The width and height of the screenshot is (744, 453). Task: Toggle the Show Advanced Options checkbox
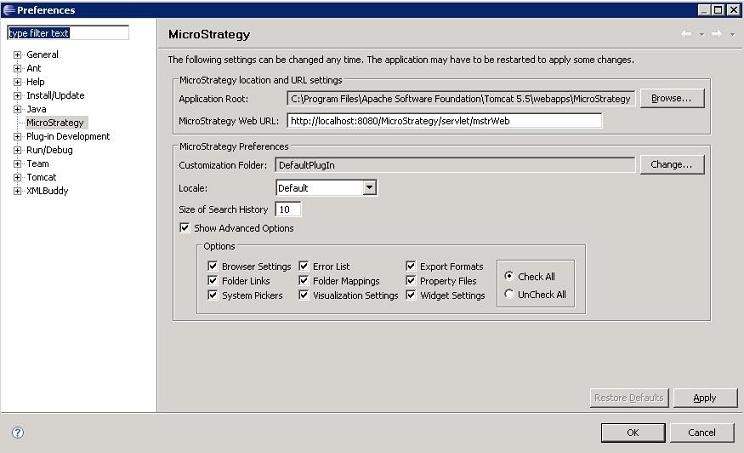[x=185, y=228]
